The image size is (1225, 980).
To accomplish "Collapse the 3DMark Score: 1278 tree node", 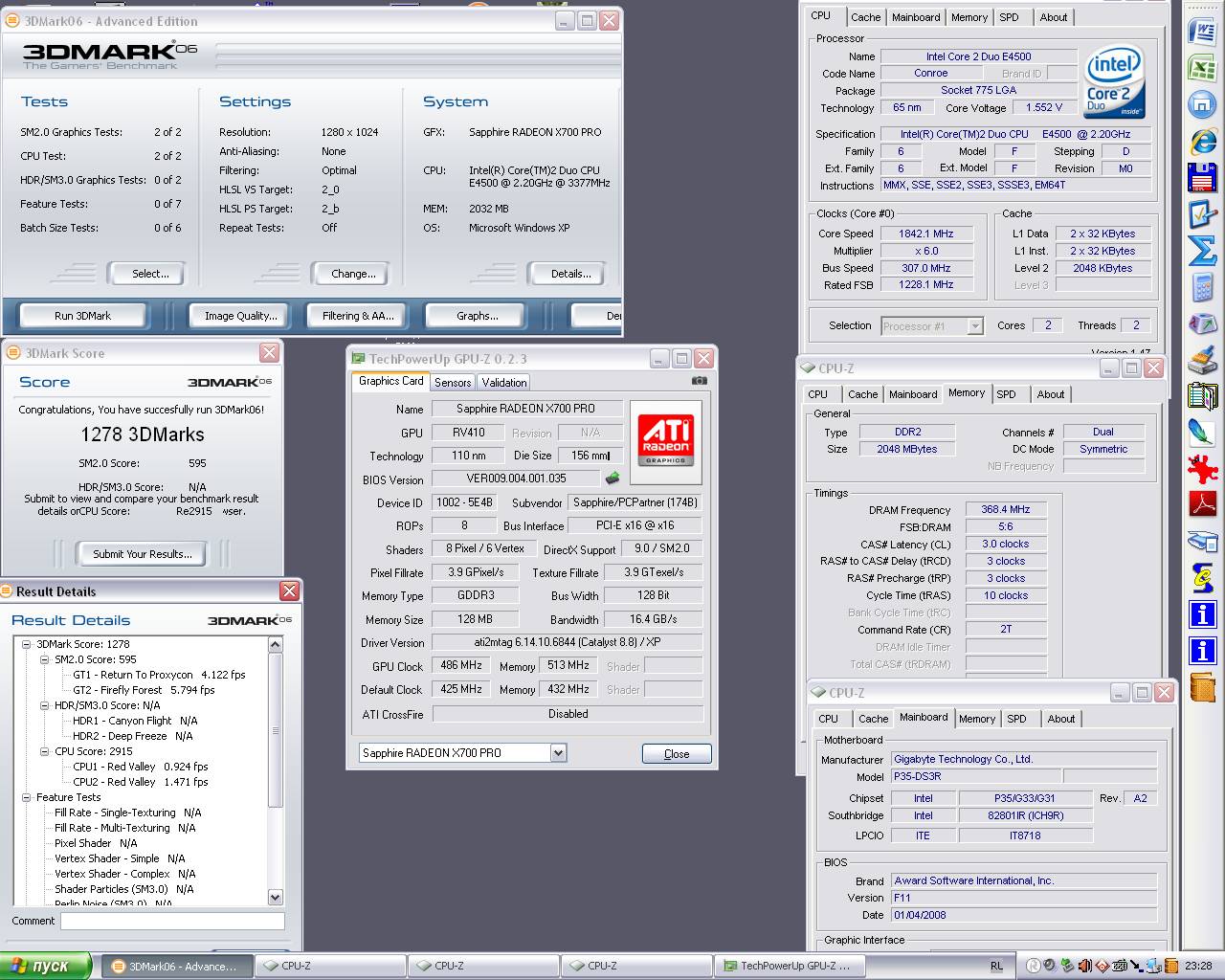I will [28, 644].
